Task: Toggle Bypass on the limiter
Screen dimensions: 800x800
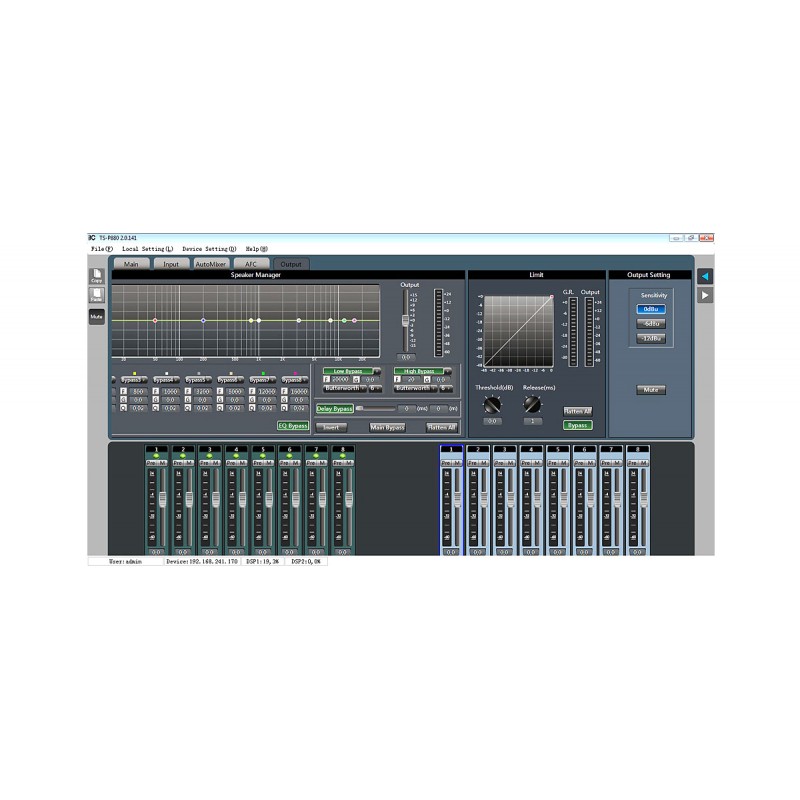Action: pos(578,425)
